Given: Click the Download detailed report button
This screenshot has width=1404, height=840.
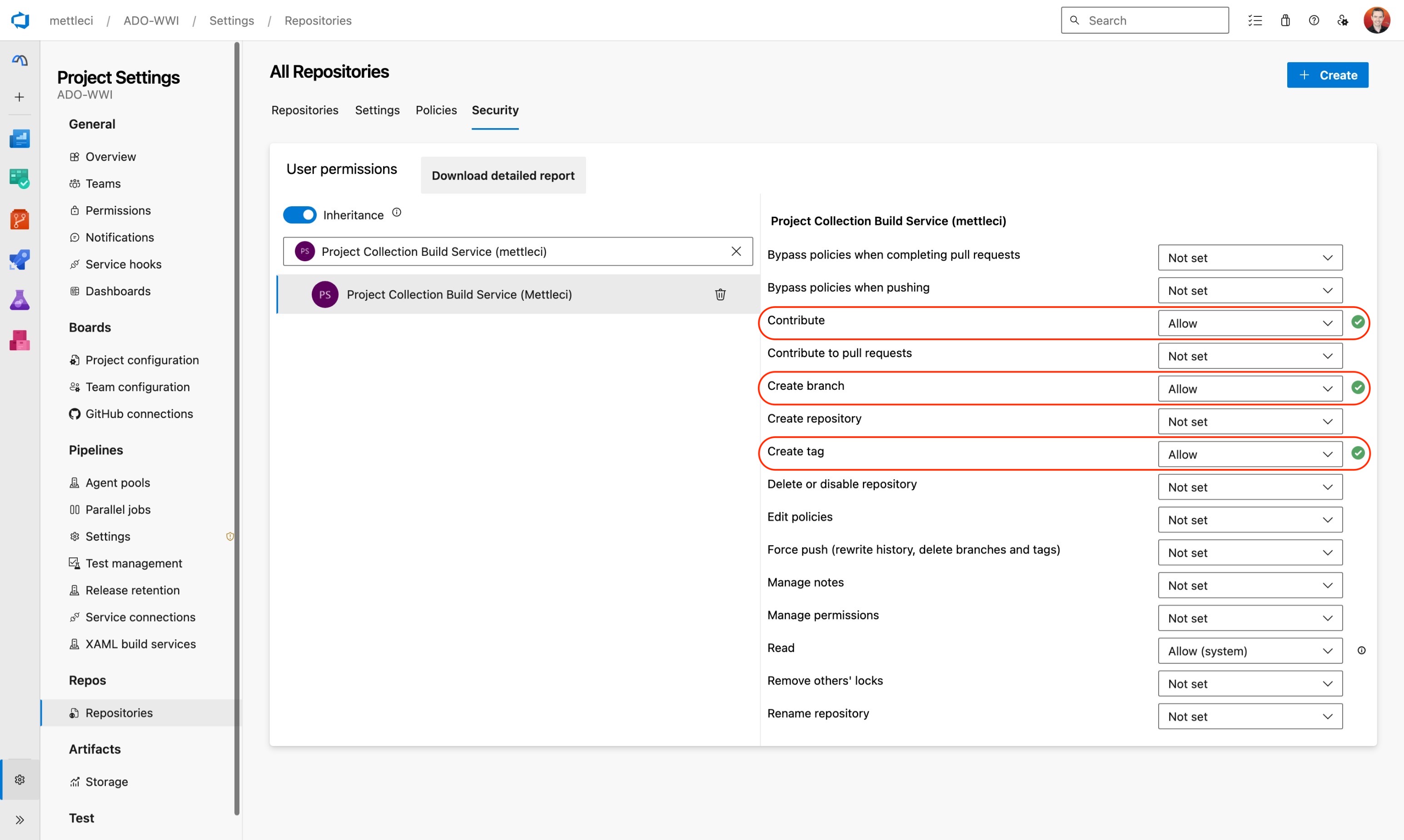Looking at the screenshot, I should point(503,175).
